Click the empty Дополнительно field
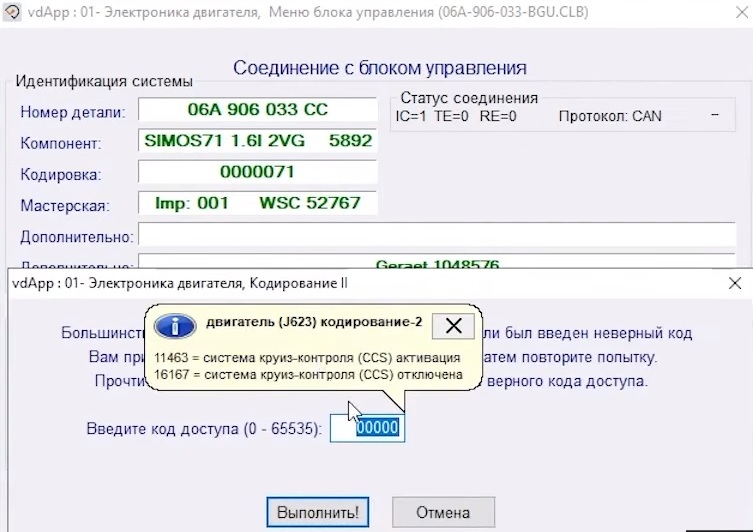Viewport: 753px width, 532px height. coord(437,235)
